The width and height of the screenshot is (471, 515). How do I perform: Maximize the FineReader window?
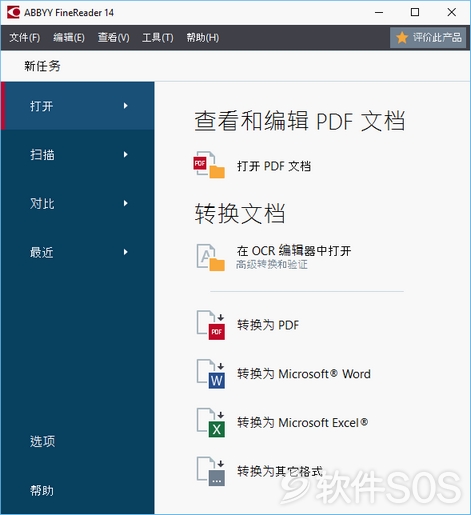[x=415, y=12]
